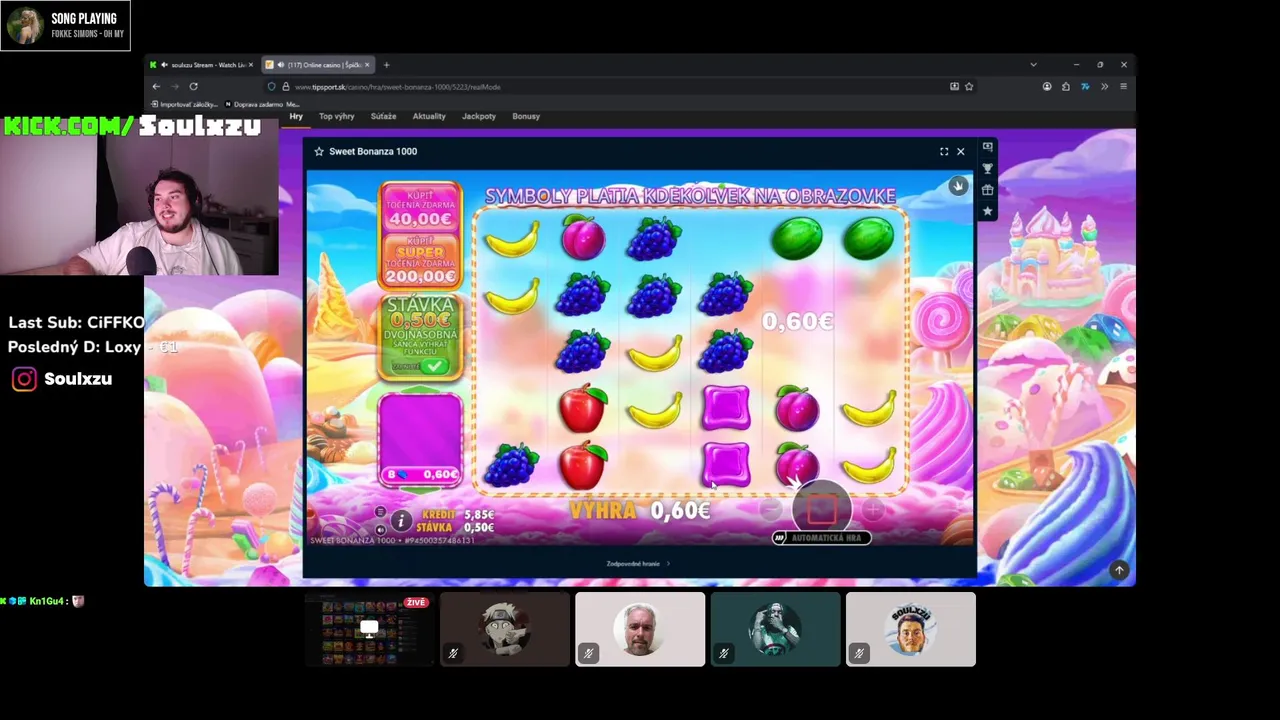Open the favorites star in right sidebar

(987, 211)
